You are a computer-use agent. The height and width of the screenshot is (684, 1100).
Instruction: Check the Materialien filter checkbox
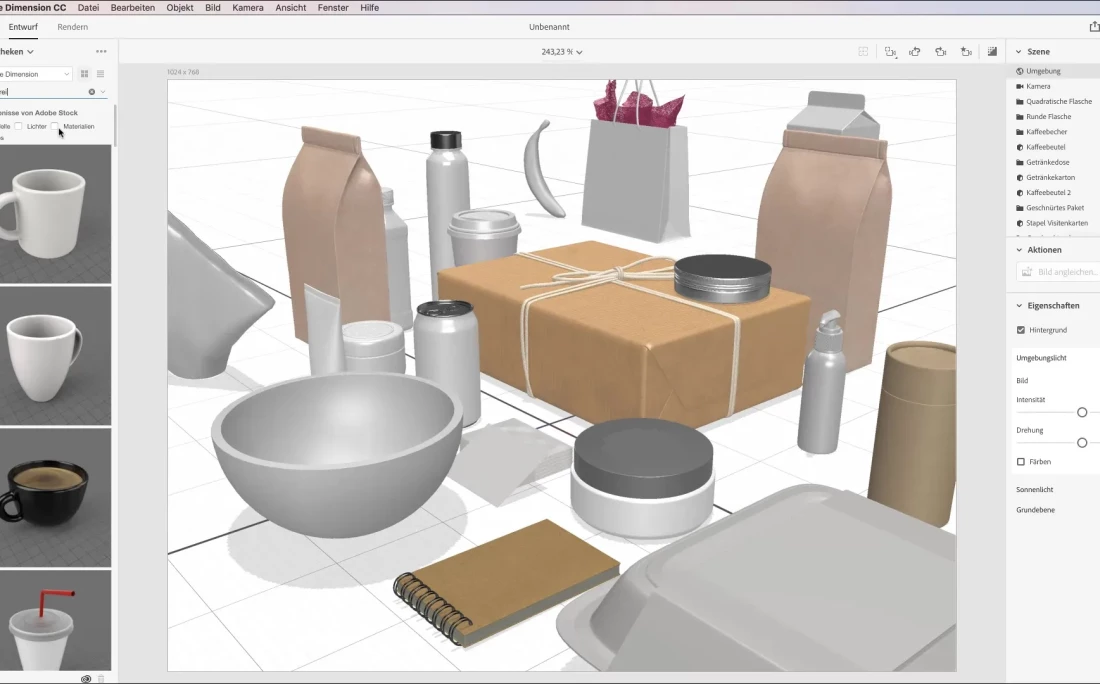[x=56, y=126]
